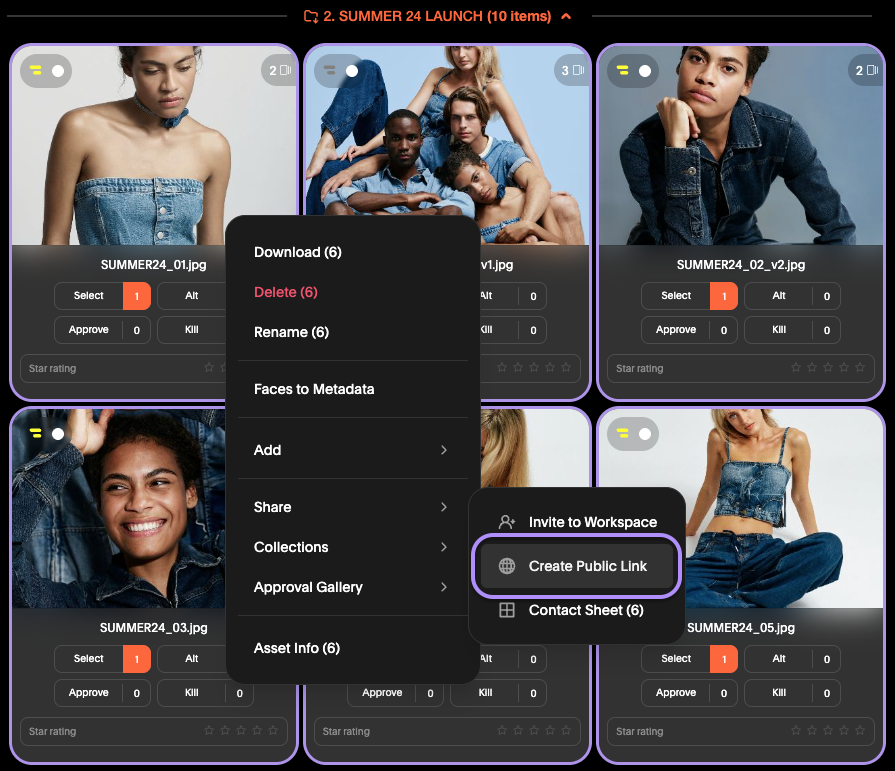Expand the Collections submenu arrow
The image size is (895, 771).
[444, 547]
